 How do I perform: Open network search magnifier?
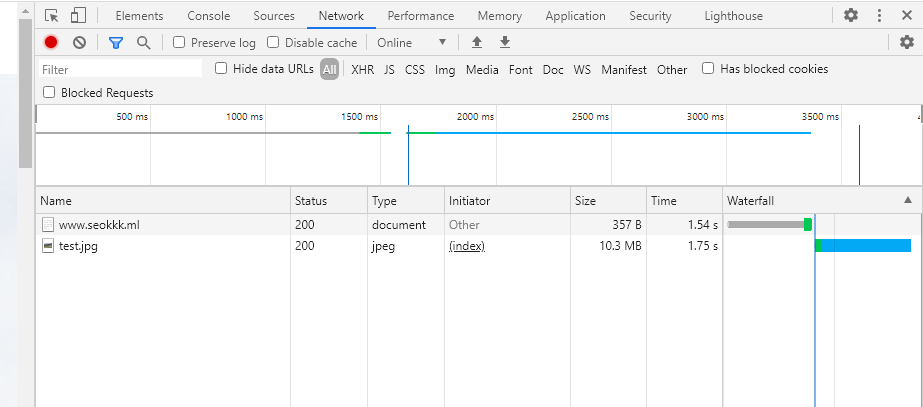pos(143,42)
